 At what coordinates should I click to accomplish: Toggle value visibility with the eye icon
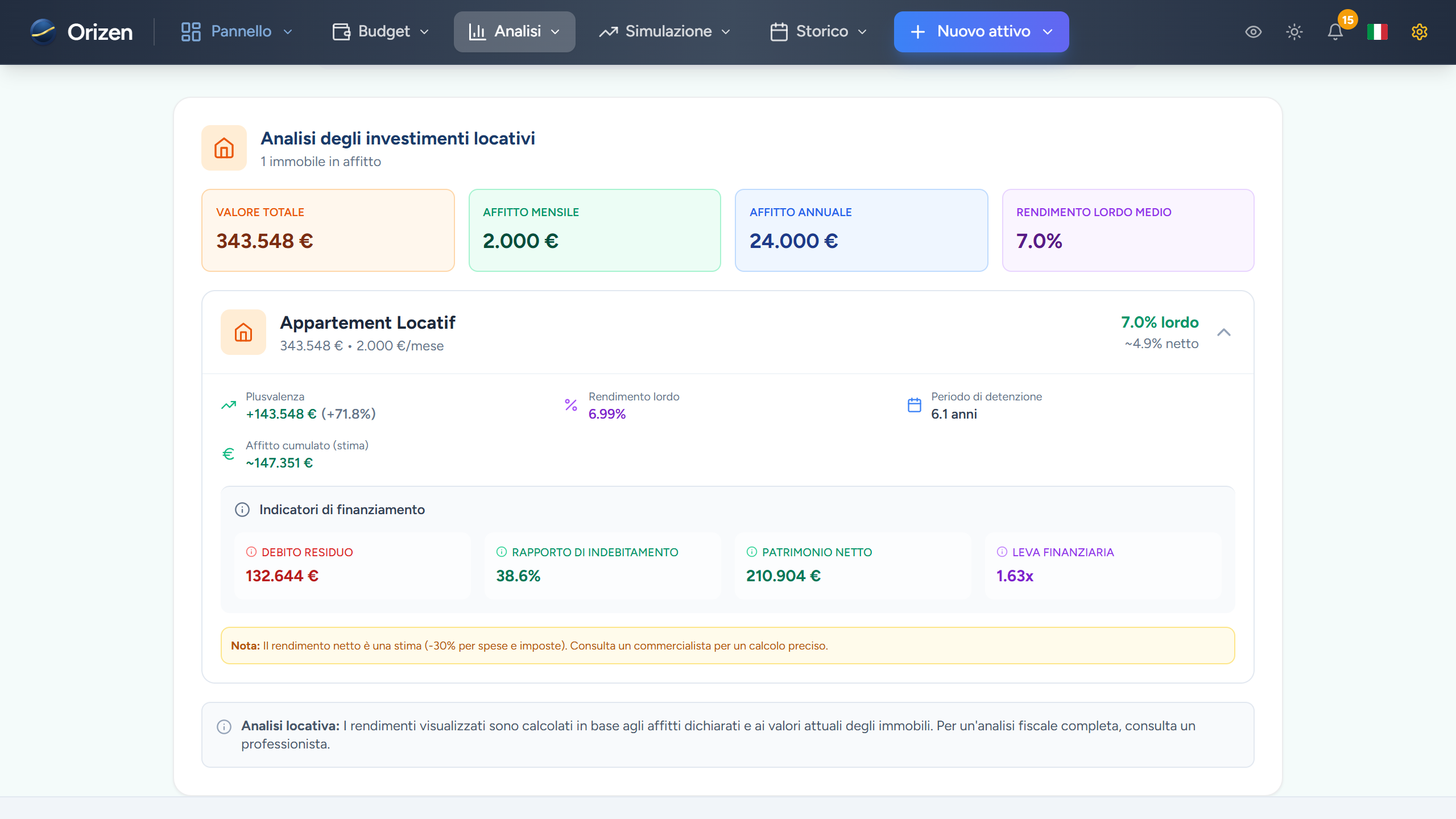click(x=1254, y=32)
